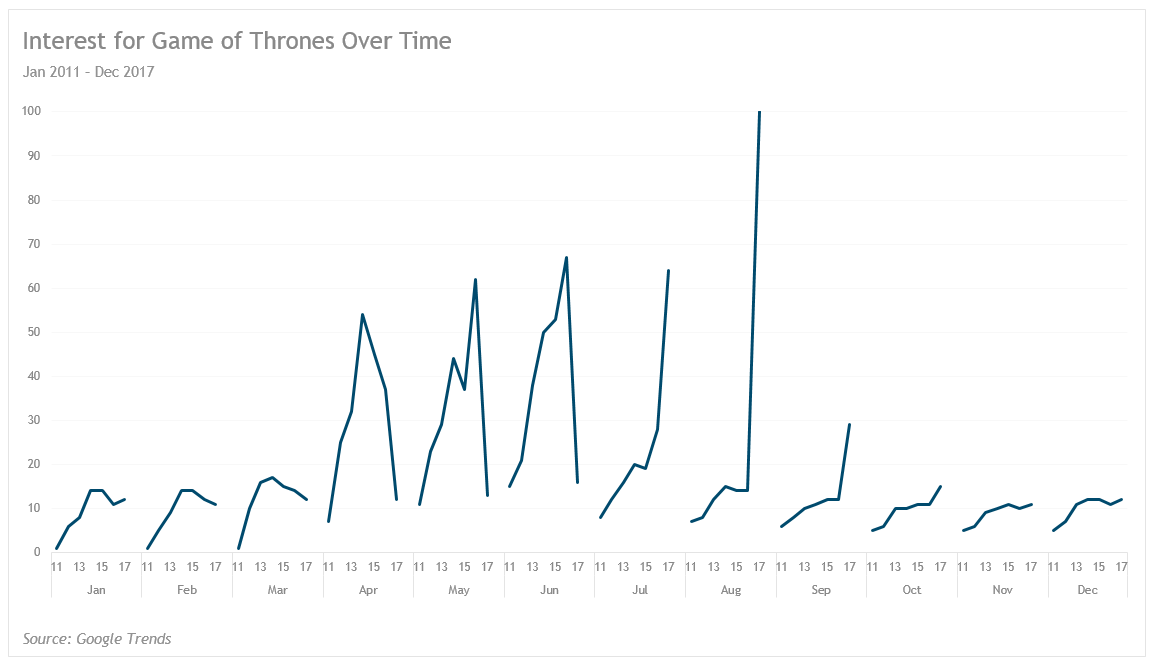Select the "Apr" month axis label
Image resolution: width=1152 pixels, height=667 pixels.
click(x=368, y=590)
